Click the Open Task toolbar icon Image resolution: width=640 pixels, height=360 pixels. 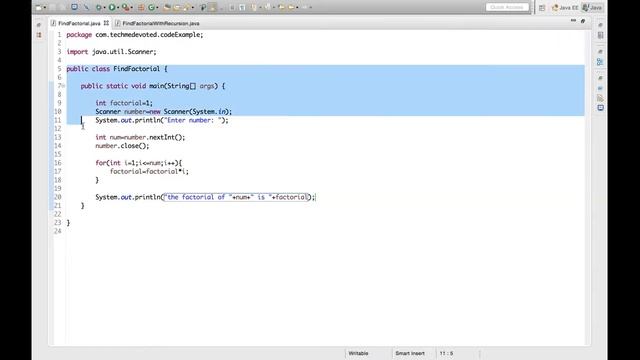pyautogui.click(x=177, y=7)
